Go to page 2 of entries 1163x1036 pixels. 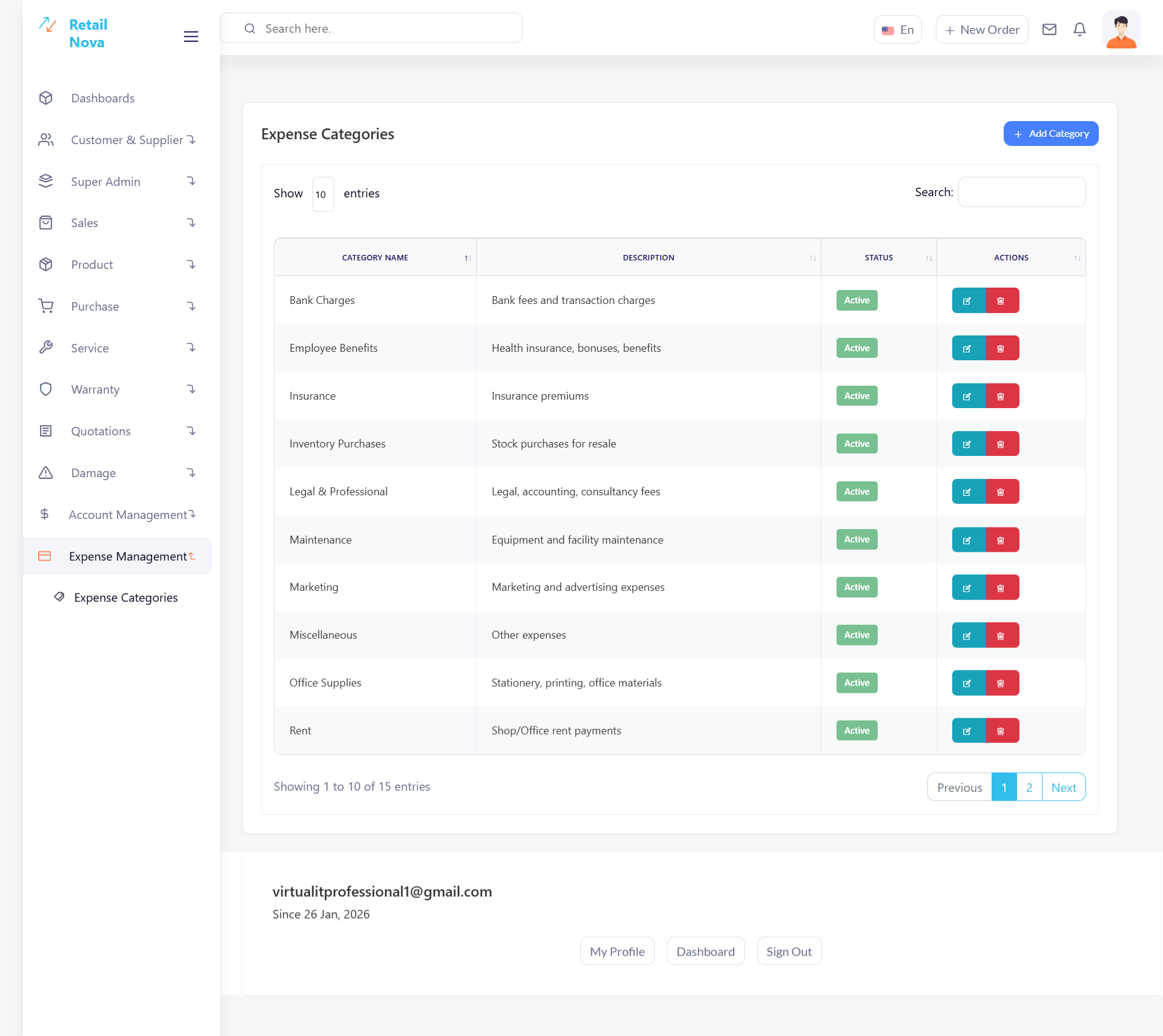click(1029, 787)
